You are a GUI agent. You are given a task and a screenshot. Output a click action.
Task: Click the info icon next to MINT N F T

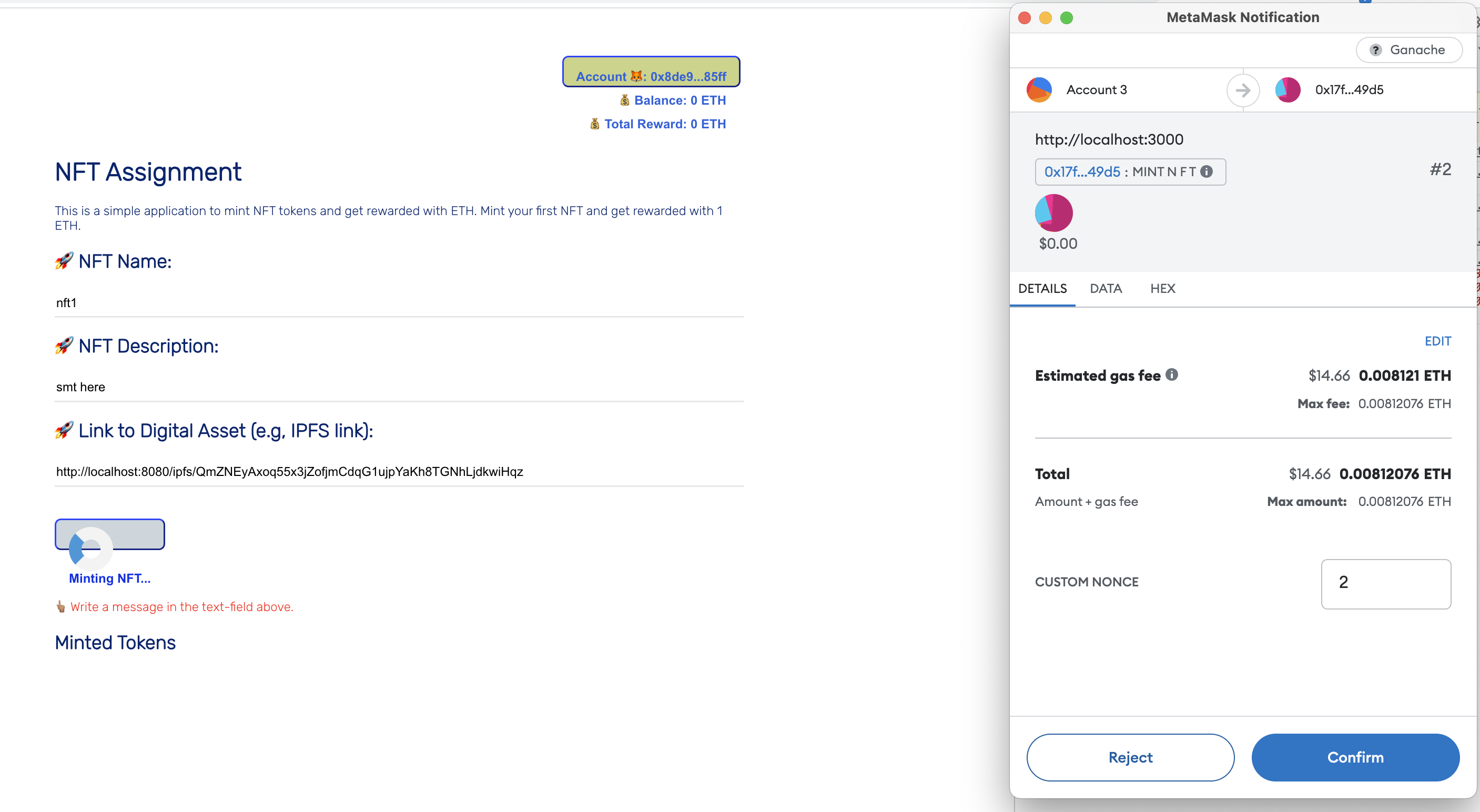(x=1207, y=171)
